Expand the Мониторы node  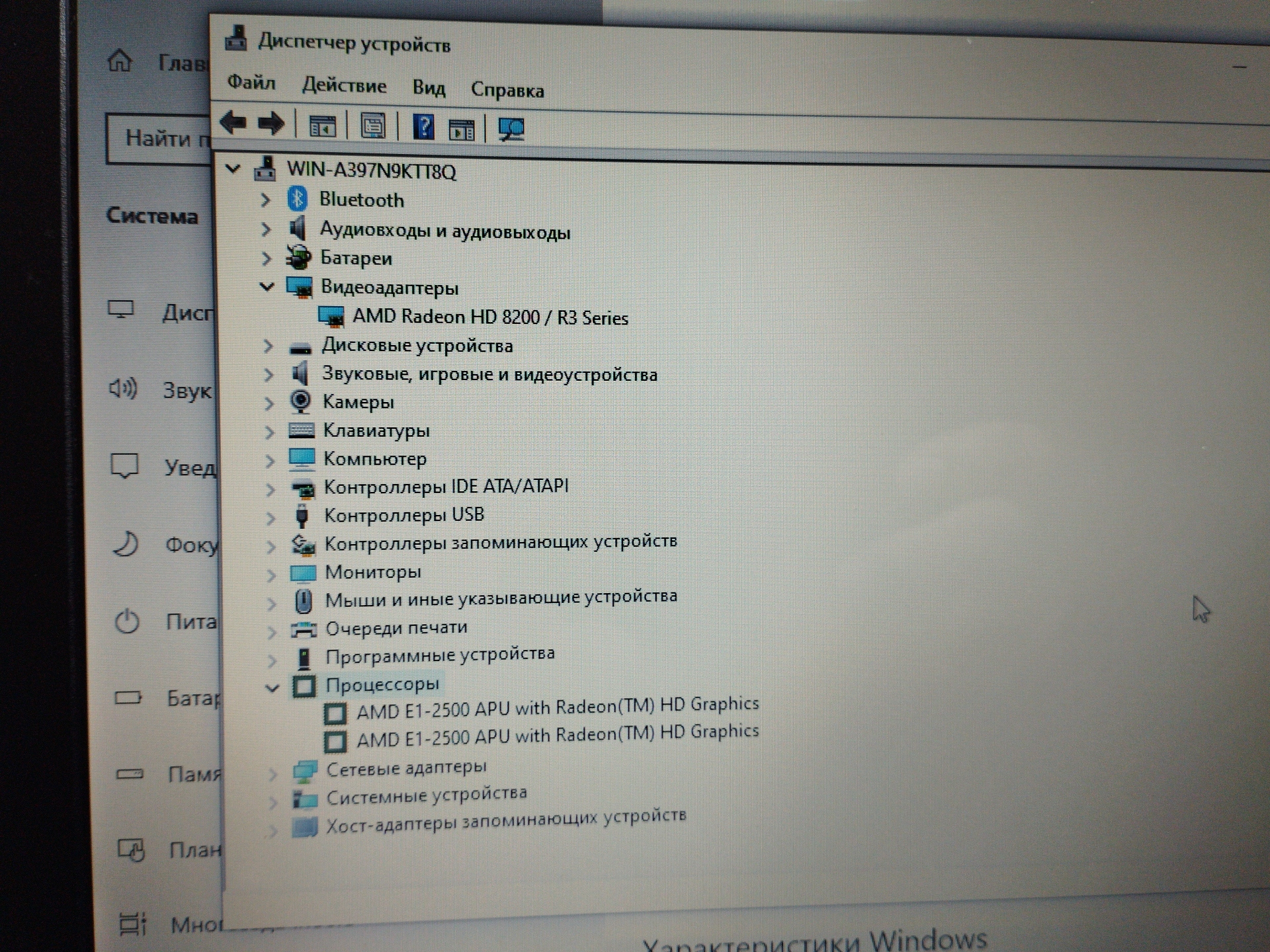(x=271, y=575)
